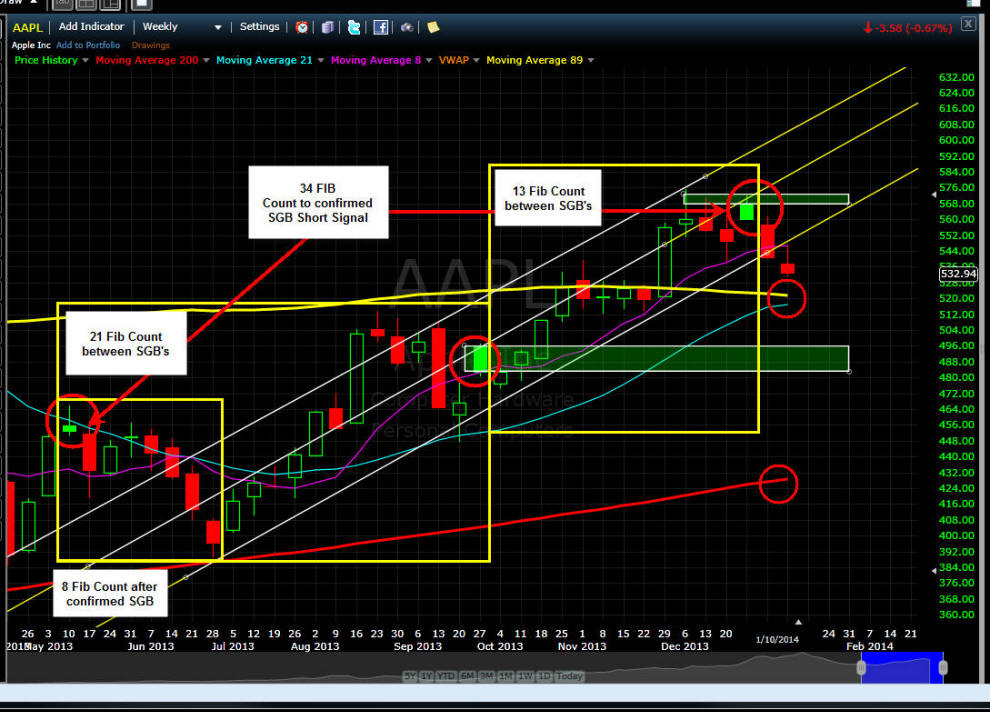Click the stacked database cylinders icon
This screenshot has width=990, height=712.
tap(328, 27)
